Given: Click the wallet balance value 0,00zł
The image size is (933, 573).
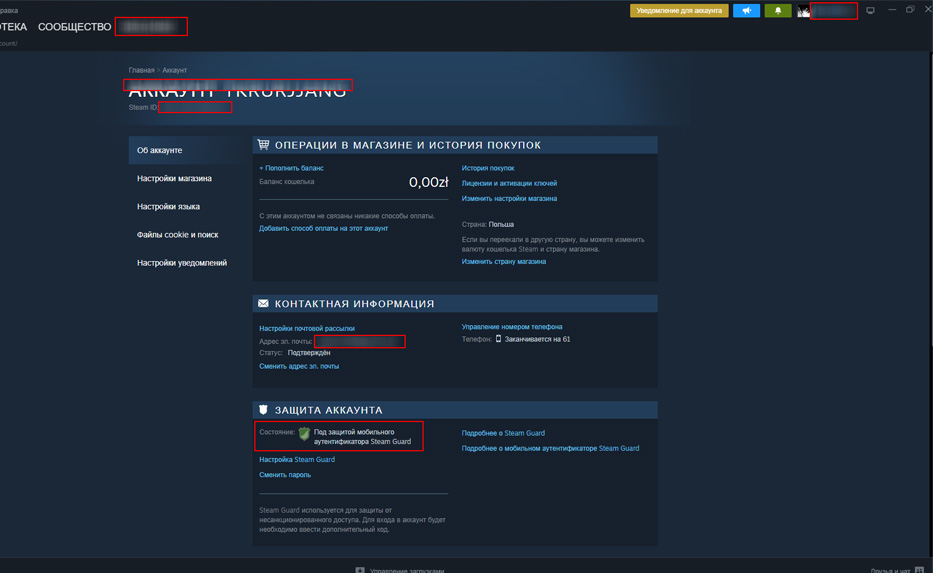Looking at the screenshot, I should [x=428, y=182].
